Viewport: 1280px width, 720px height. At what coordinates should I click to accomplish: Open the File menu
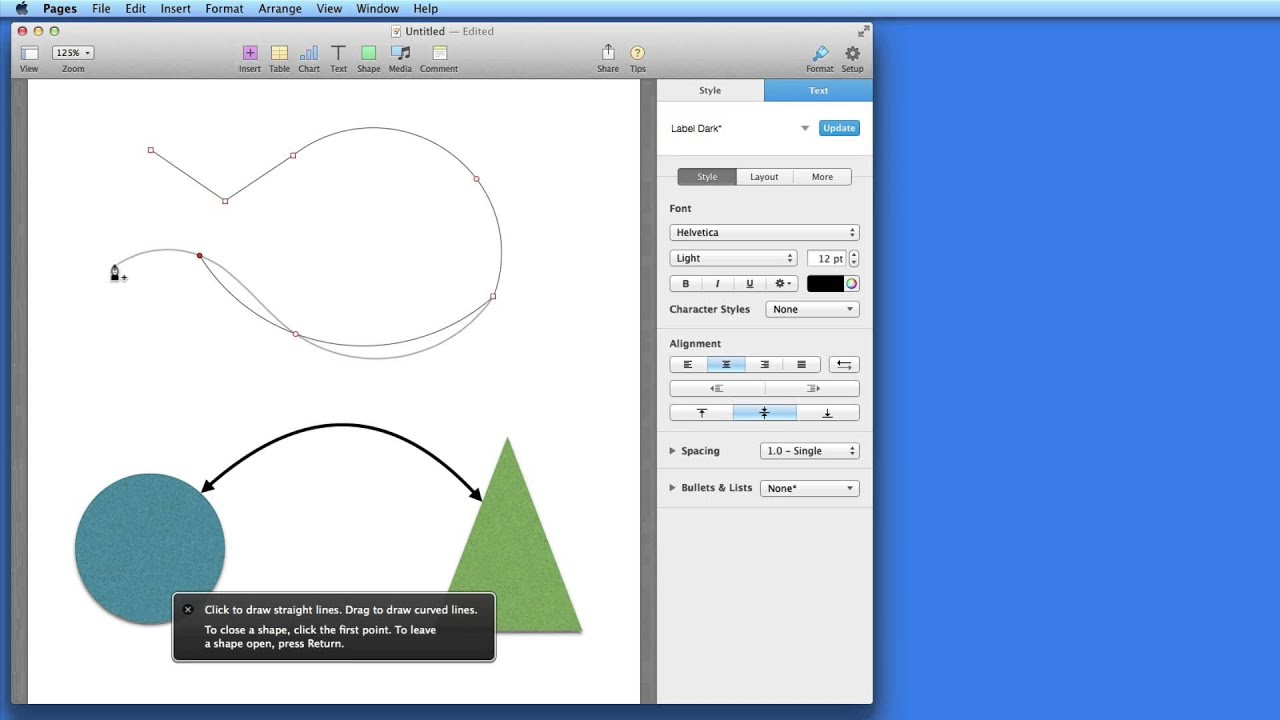pos(101,9)
